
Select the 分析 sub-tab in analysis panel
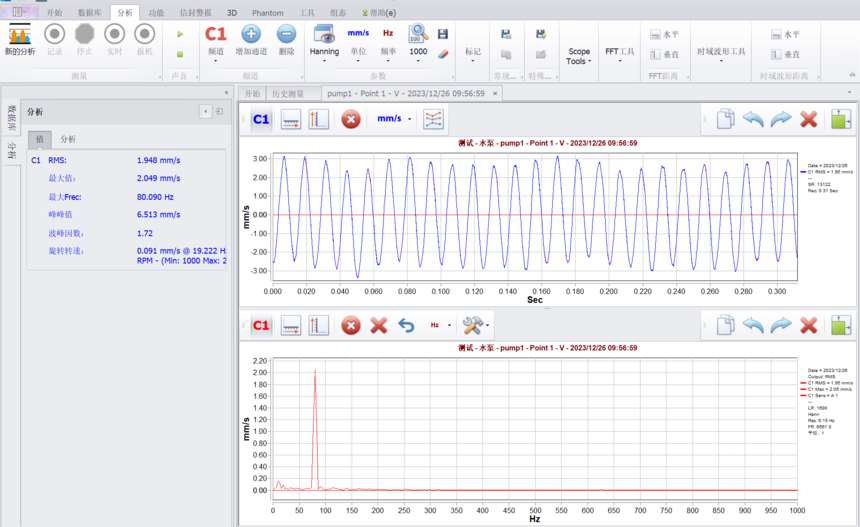[68, 139]
